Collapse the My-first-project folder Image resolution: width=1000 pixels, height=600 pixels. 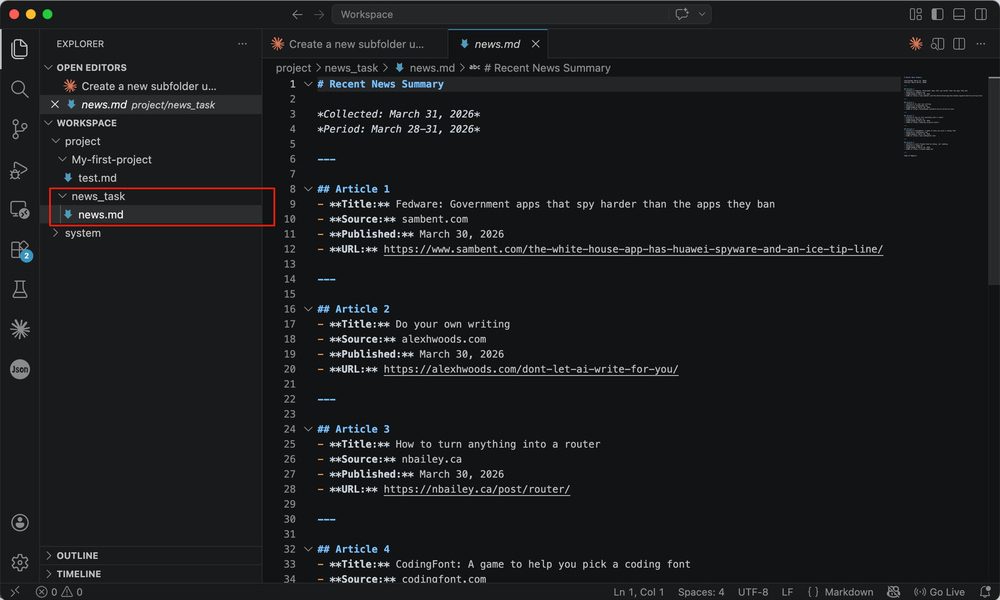[x=111, y=159]
